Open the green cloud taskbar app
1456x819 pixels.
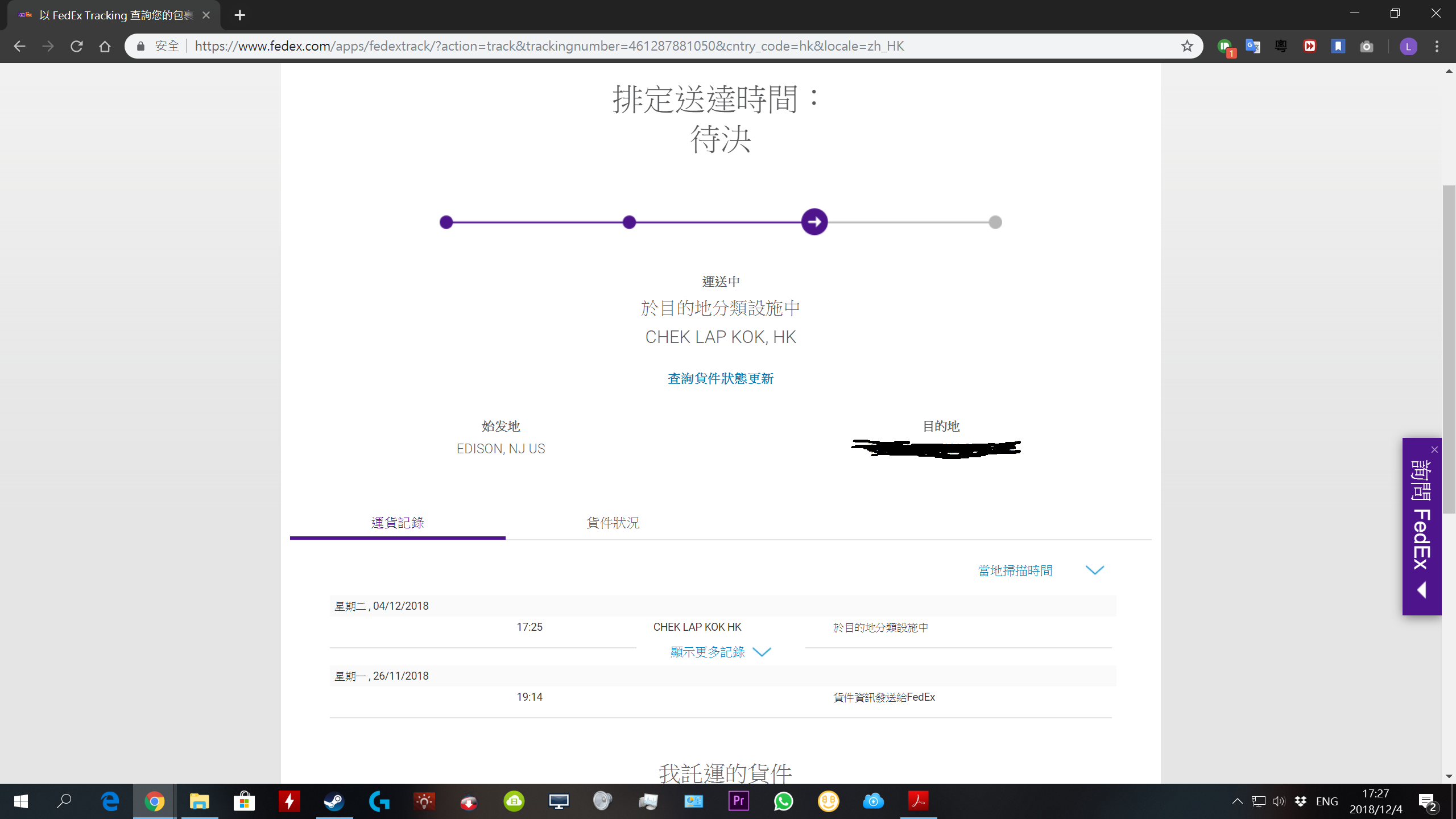514,801
